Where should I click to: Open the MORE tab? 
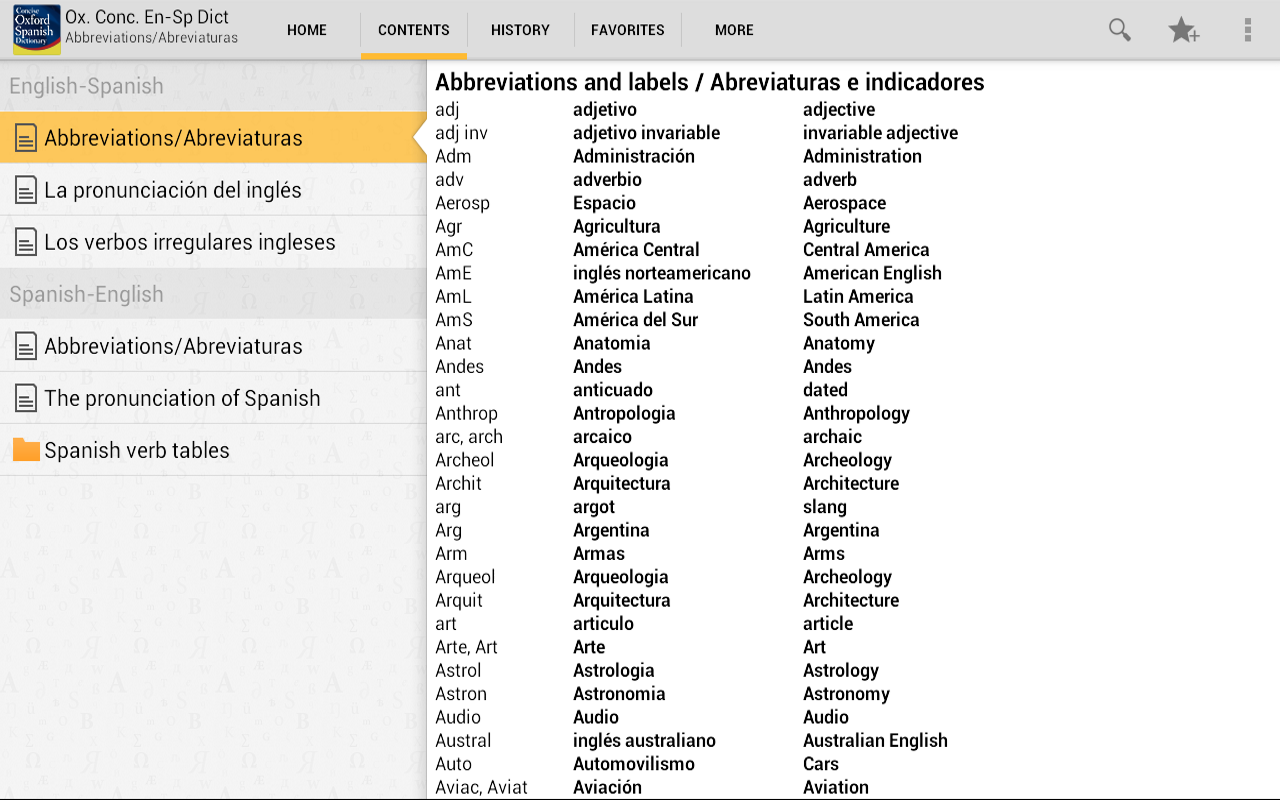[734, 30]
